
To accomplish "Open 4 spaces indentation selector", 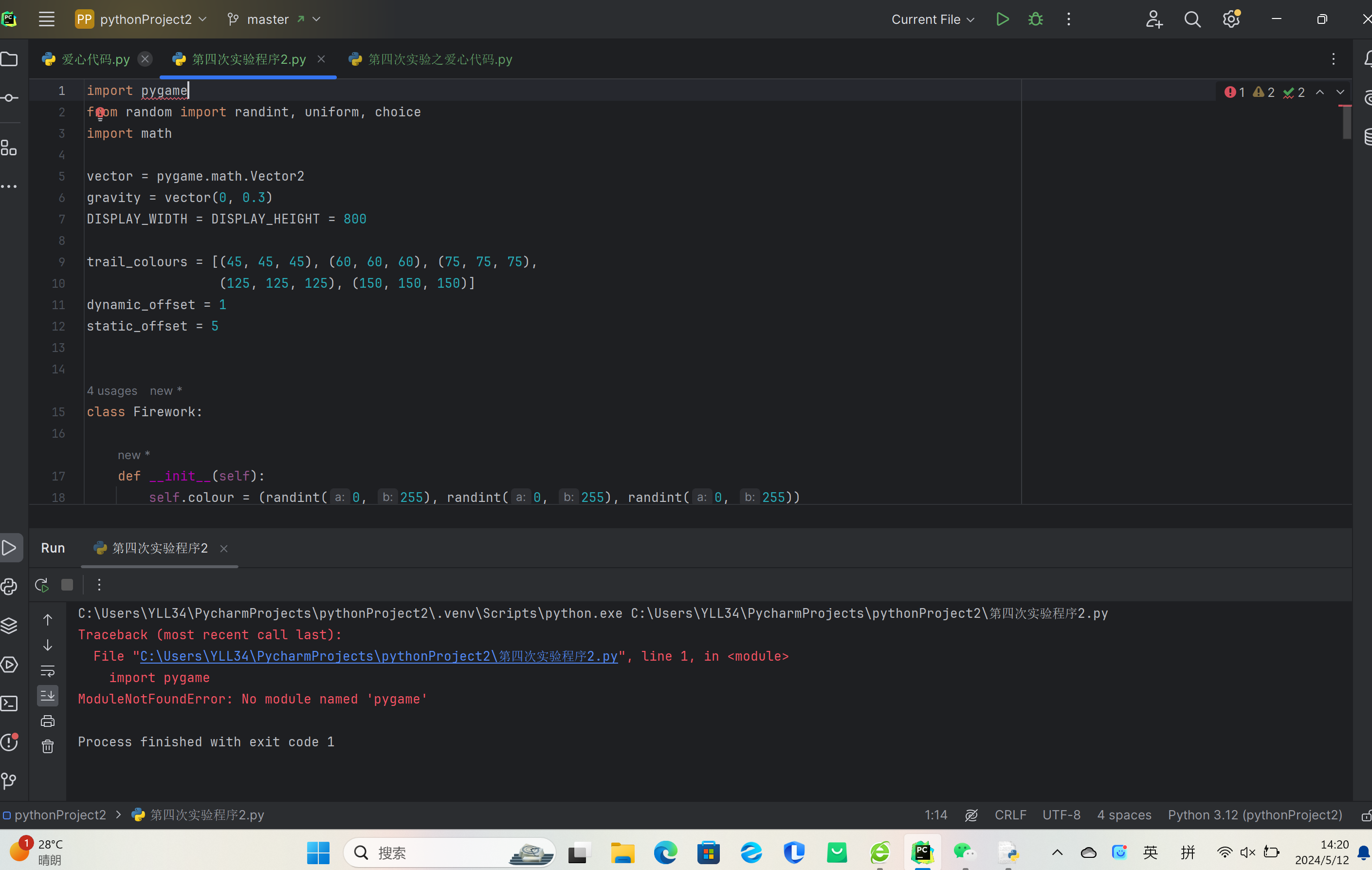I will tap(1124, 815).
